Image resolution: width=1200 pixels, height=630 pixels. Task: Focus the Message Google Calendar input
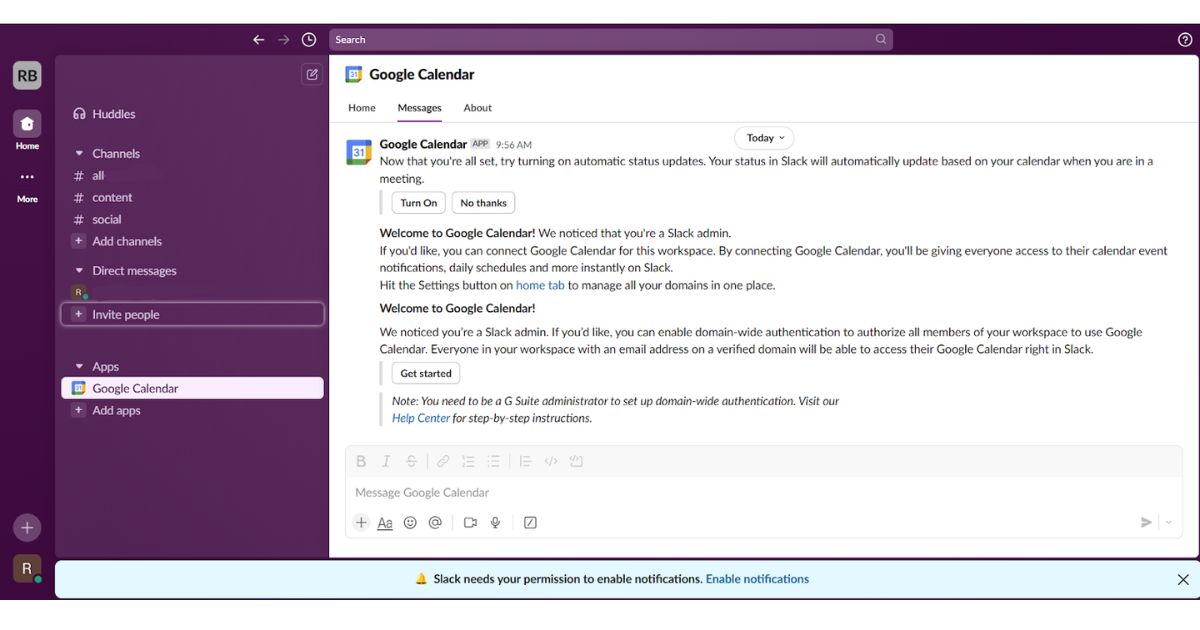[x=764, y=492]
